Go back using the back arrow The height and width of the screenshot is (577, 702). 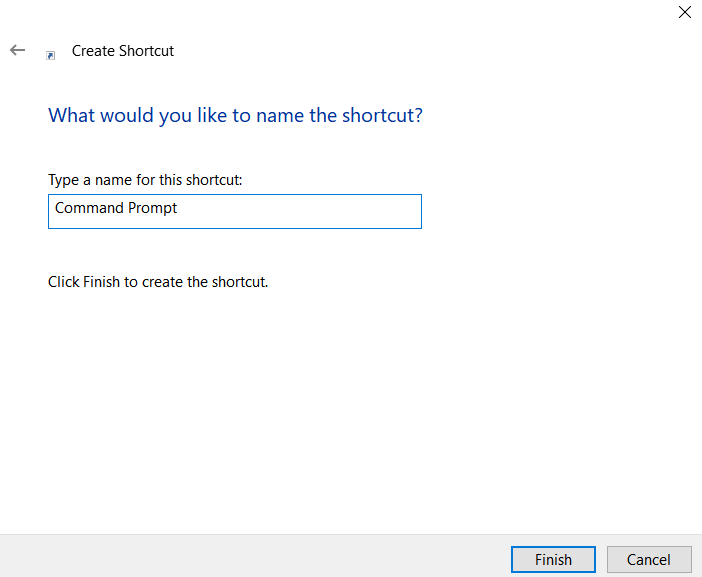[x=17, y=50]
